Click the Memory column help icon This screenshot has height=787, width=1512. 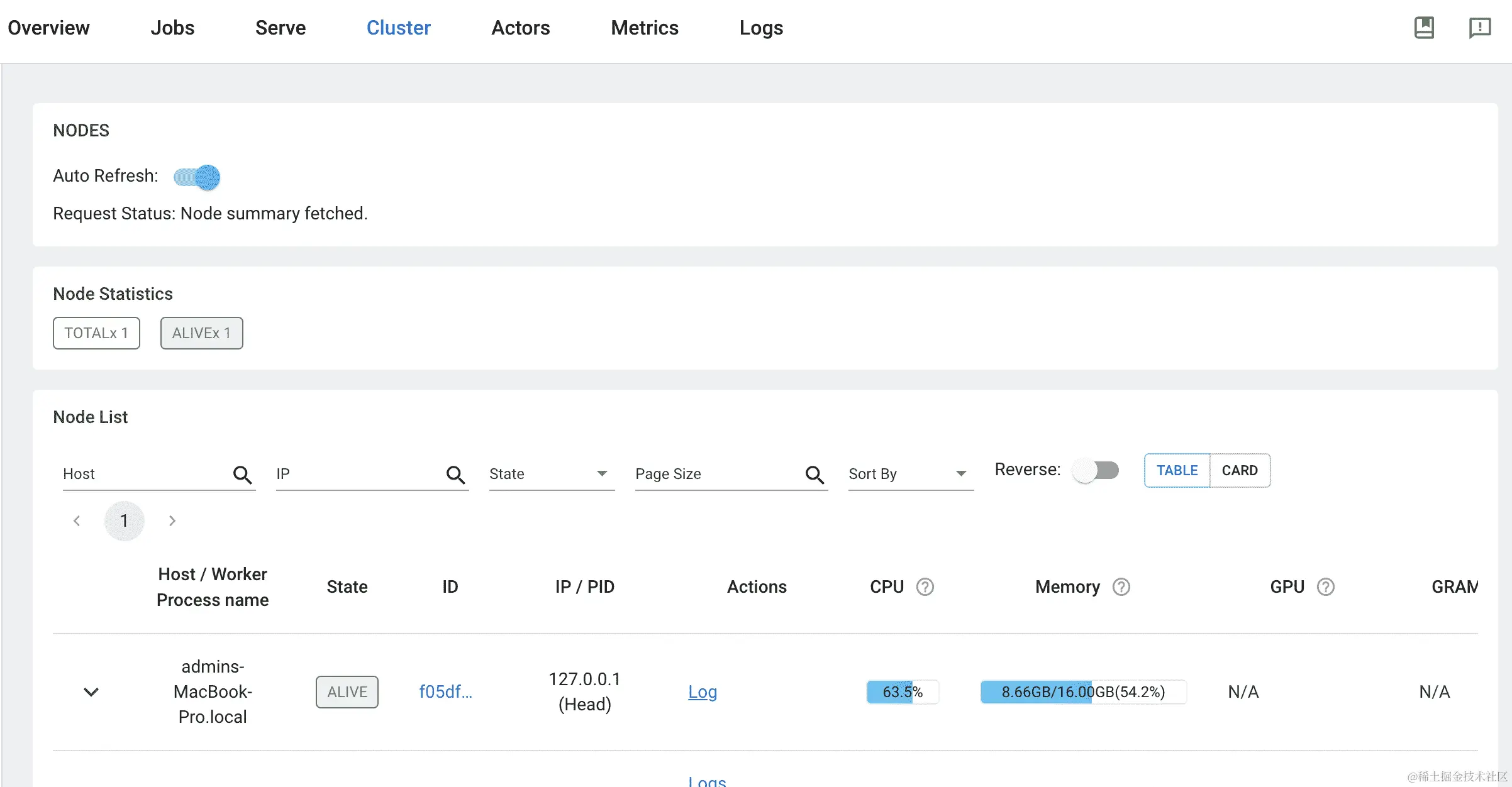click(x=1121, y=586)
